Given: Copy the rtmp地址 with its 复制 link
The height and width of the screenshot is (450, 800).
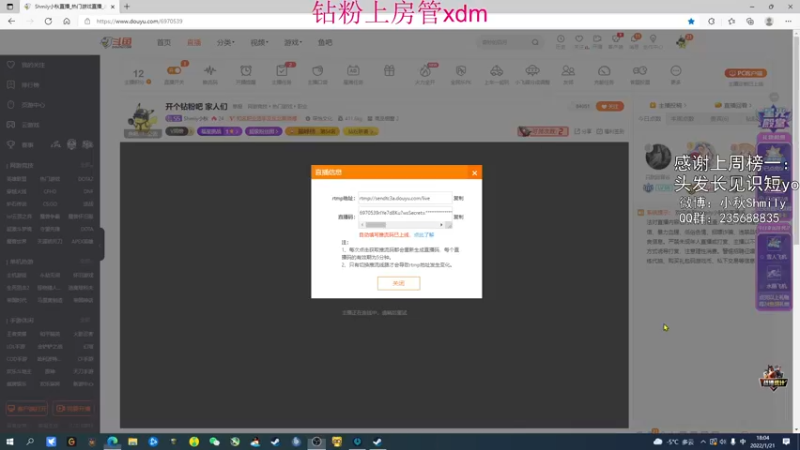Looking at the screenshot, I should (x=459, y=198).
